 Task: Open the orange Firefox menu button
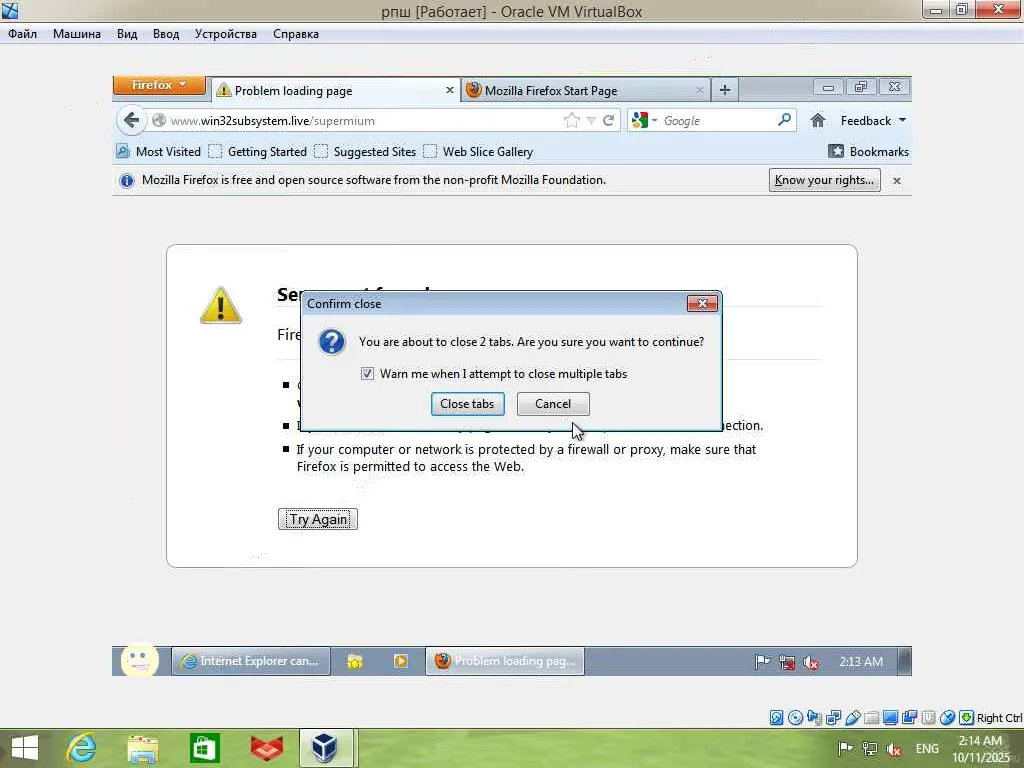[159, 85]
